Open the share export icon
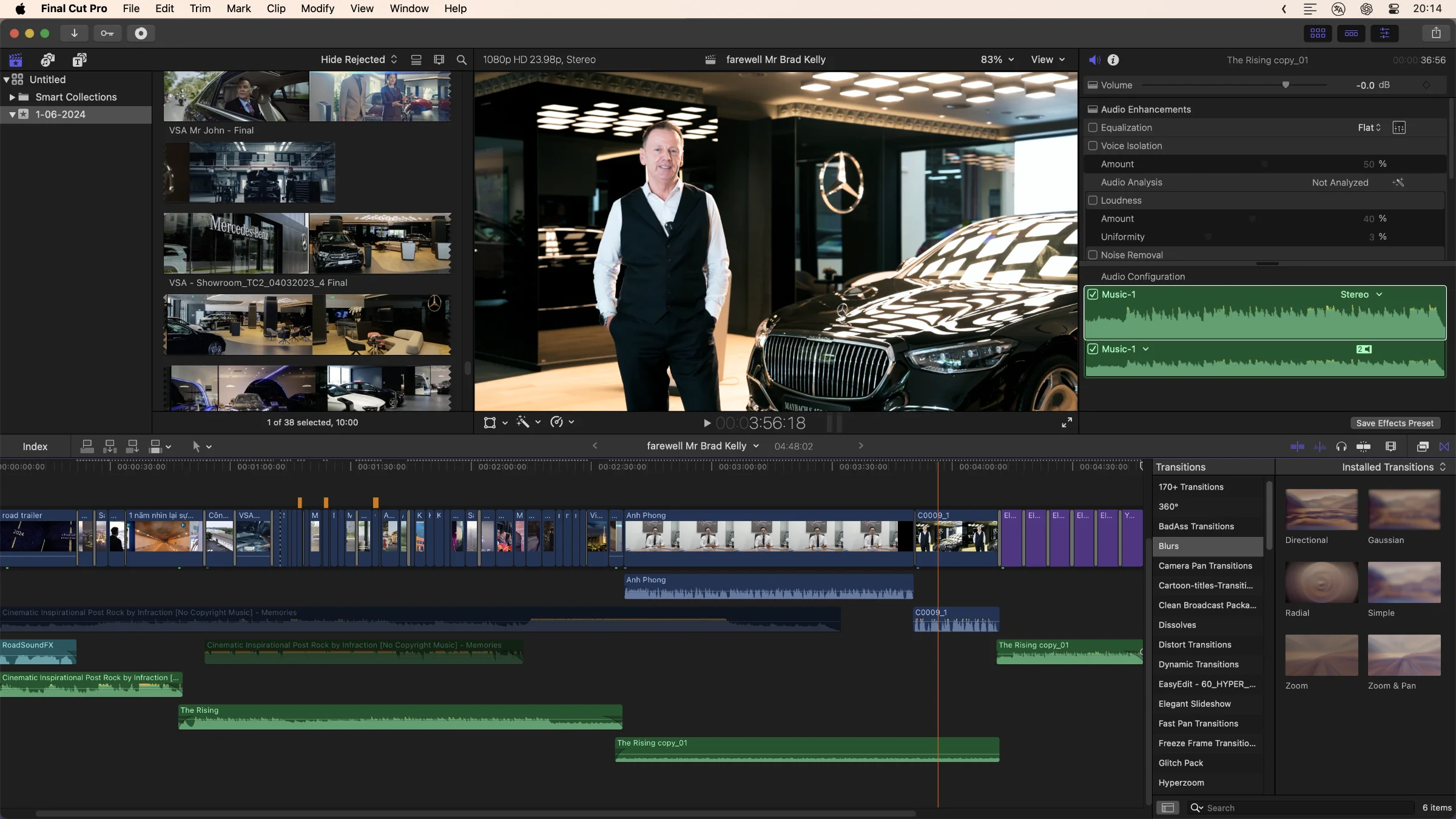1456x819 pixels. click(x=1435, y=33)
